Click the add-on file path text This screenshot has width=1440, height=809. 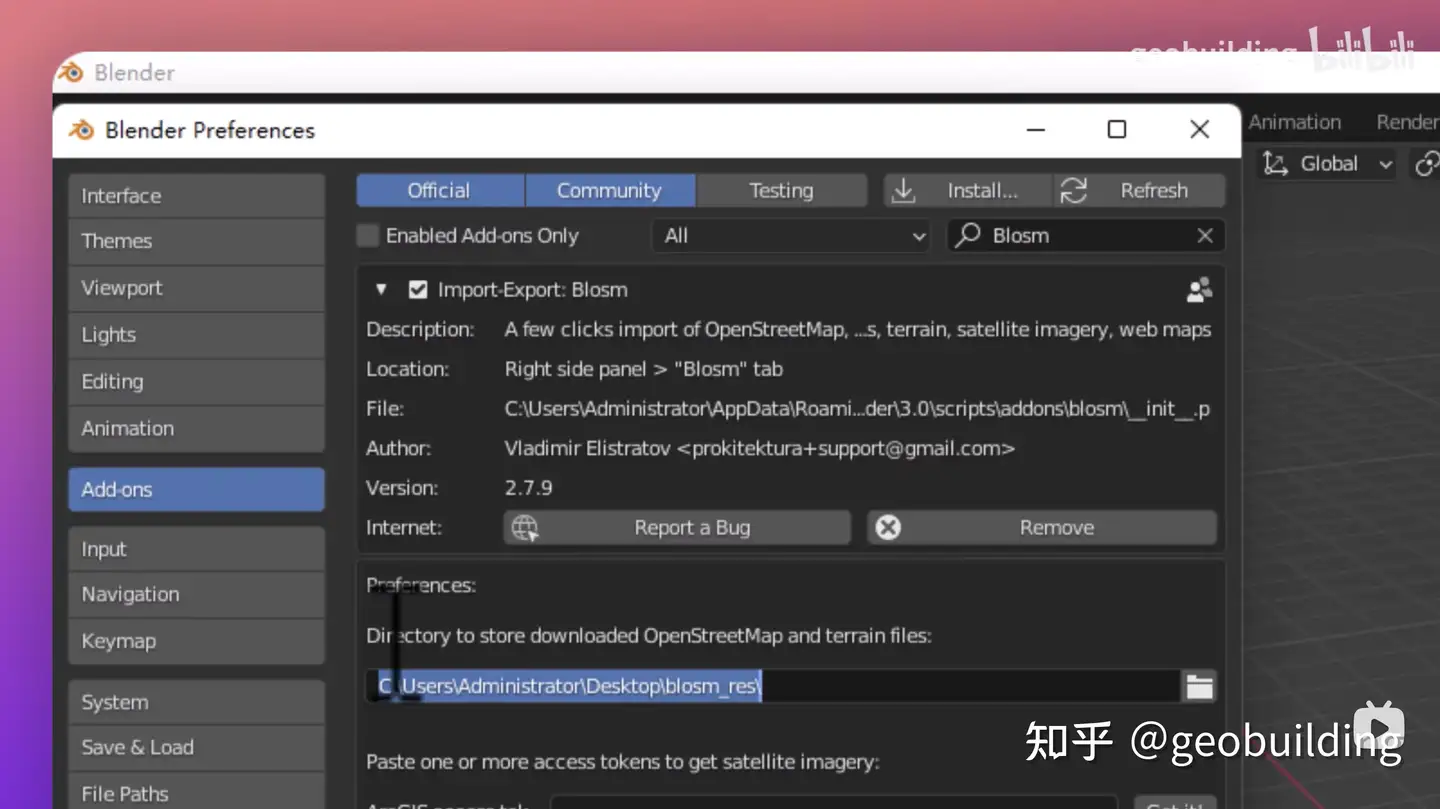pyautogui.click(x=857, y=409)
